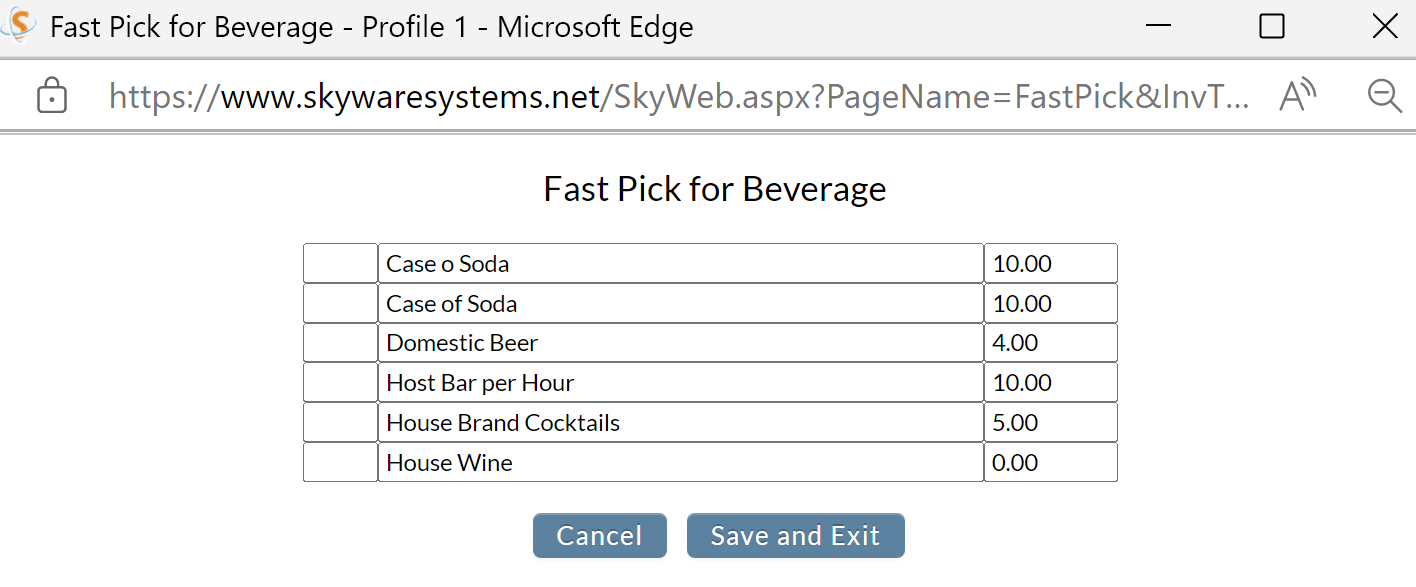Click the Host Bar per Hour price field
This screenshot has width=1416, height=587.
tap(1051, 383)
